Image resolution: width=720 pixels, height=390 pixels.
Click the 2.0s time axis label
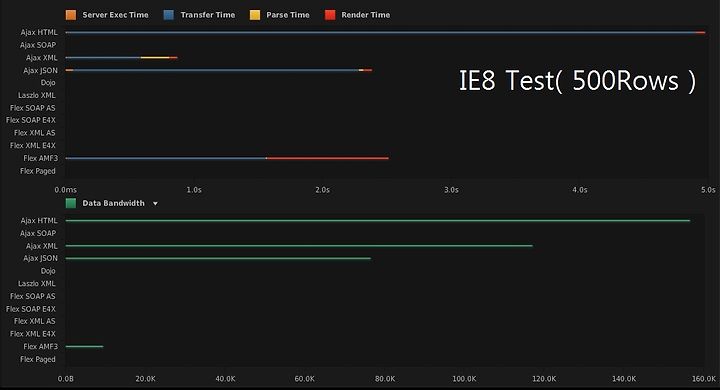point(322,190)
